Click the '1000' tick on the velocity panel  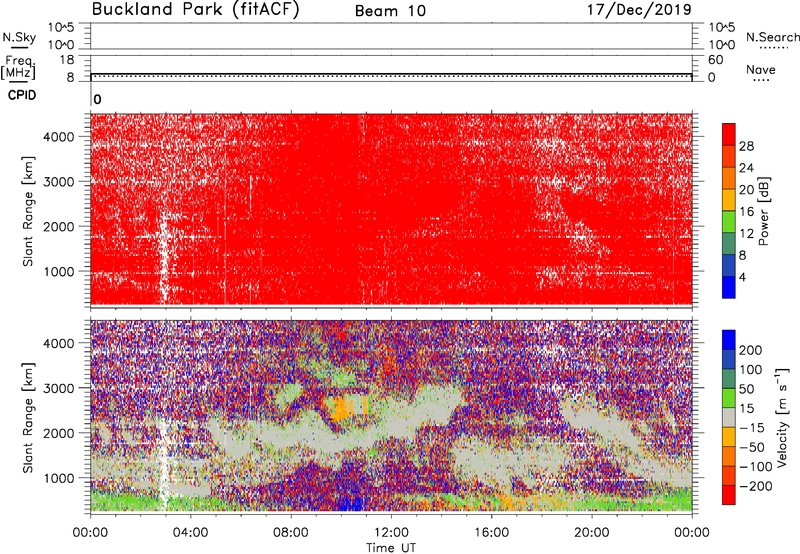click(59, 478)
